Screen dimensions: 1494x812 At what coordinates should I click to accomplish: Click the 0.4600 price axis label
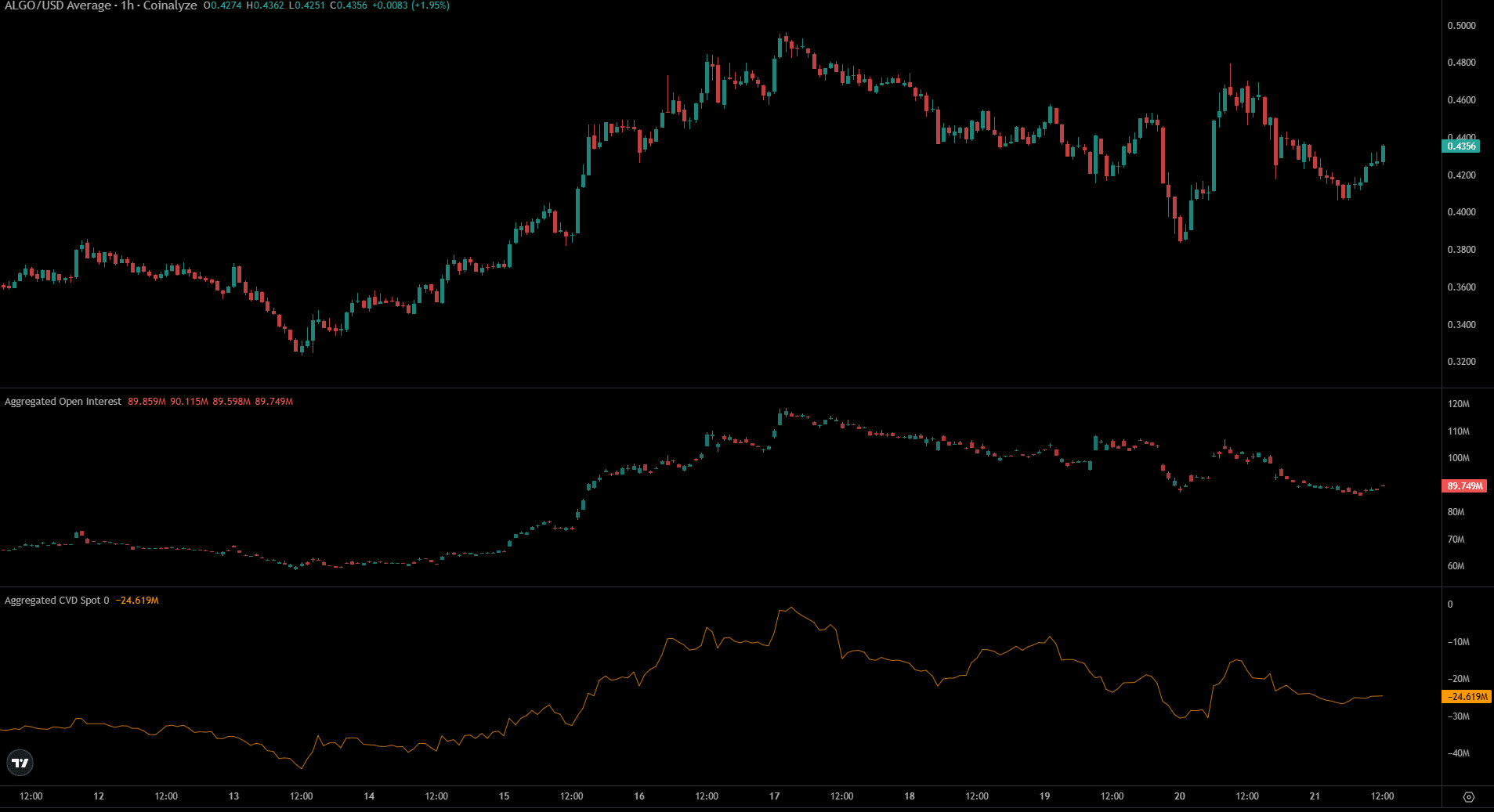pos(1461,100)
